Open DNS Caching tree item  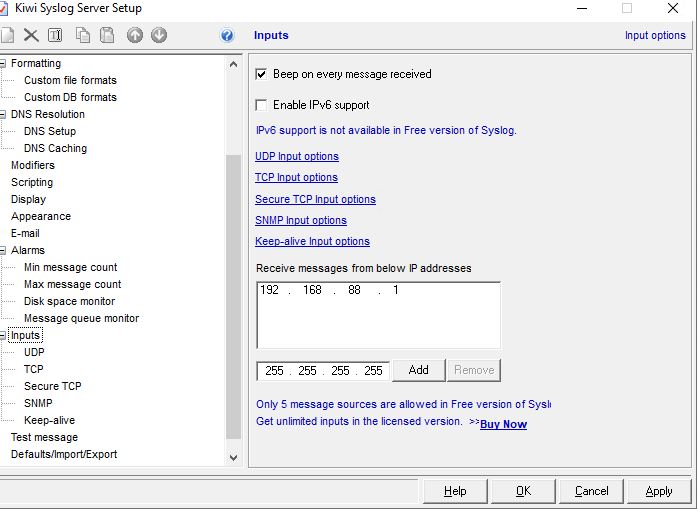56,148
